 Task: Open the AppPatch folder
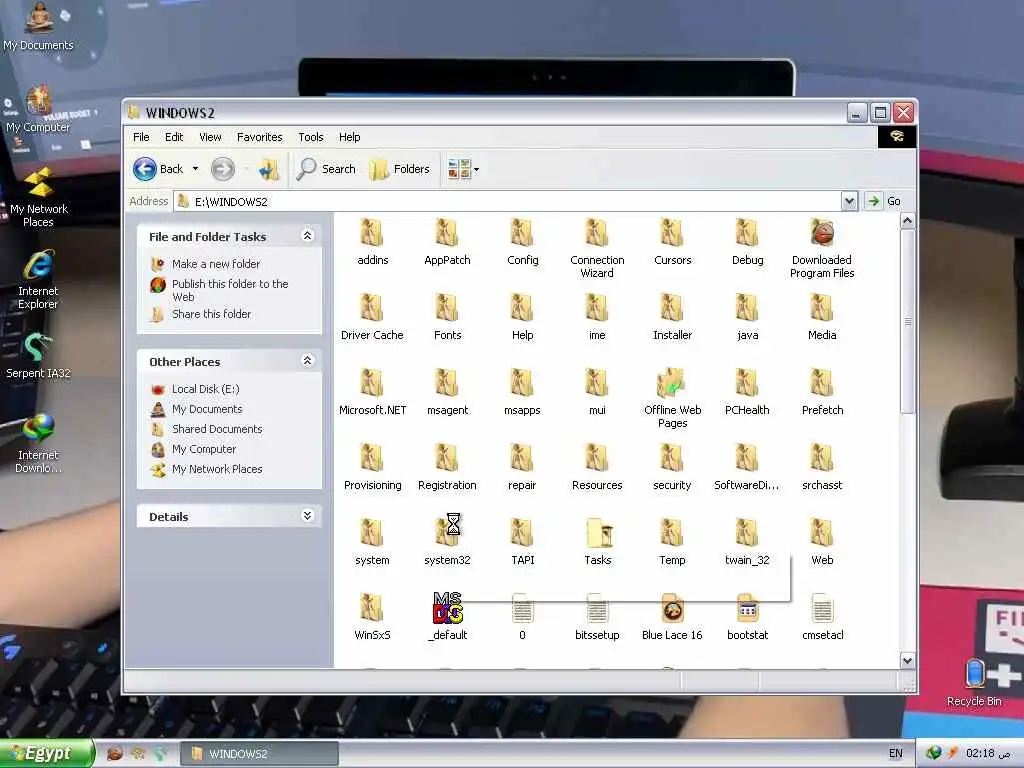(x=447, y=242)
